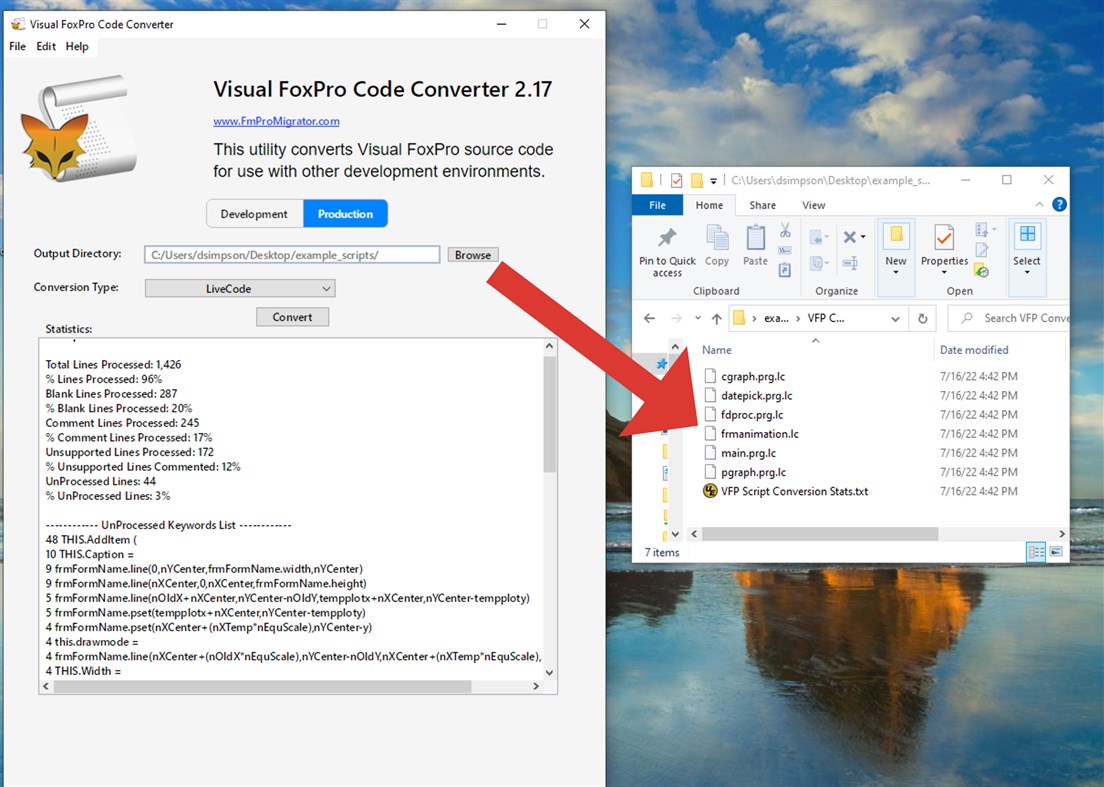Switch to Large icons view in Explorer status bar
Screen dimensions: 1104x787
[x=1055, y=552]
